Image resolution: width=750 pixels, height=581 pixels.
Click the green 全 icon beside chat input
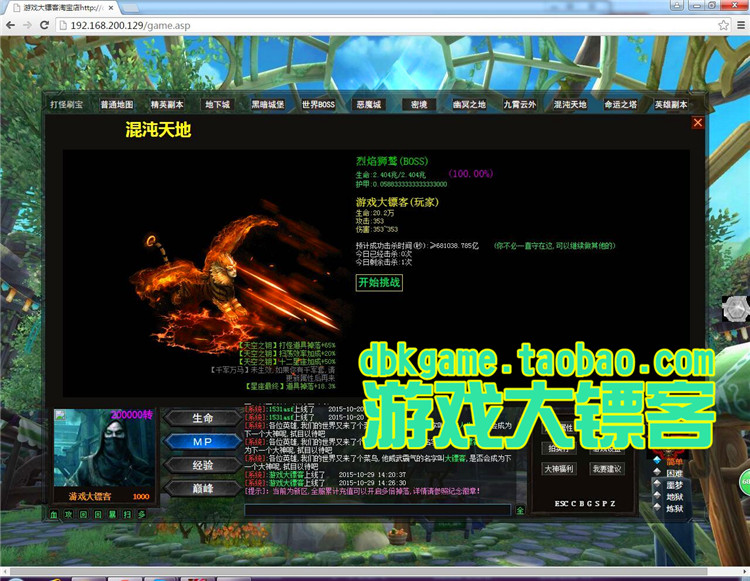click(520, 510)
